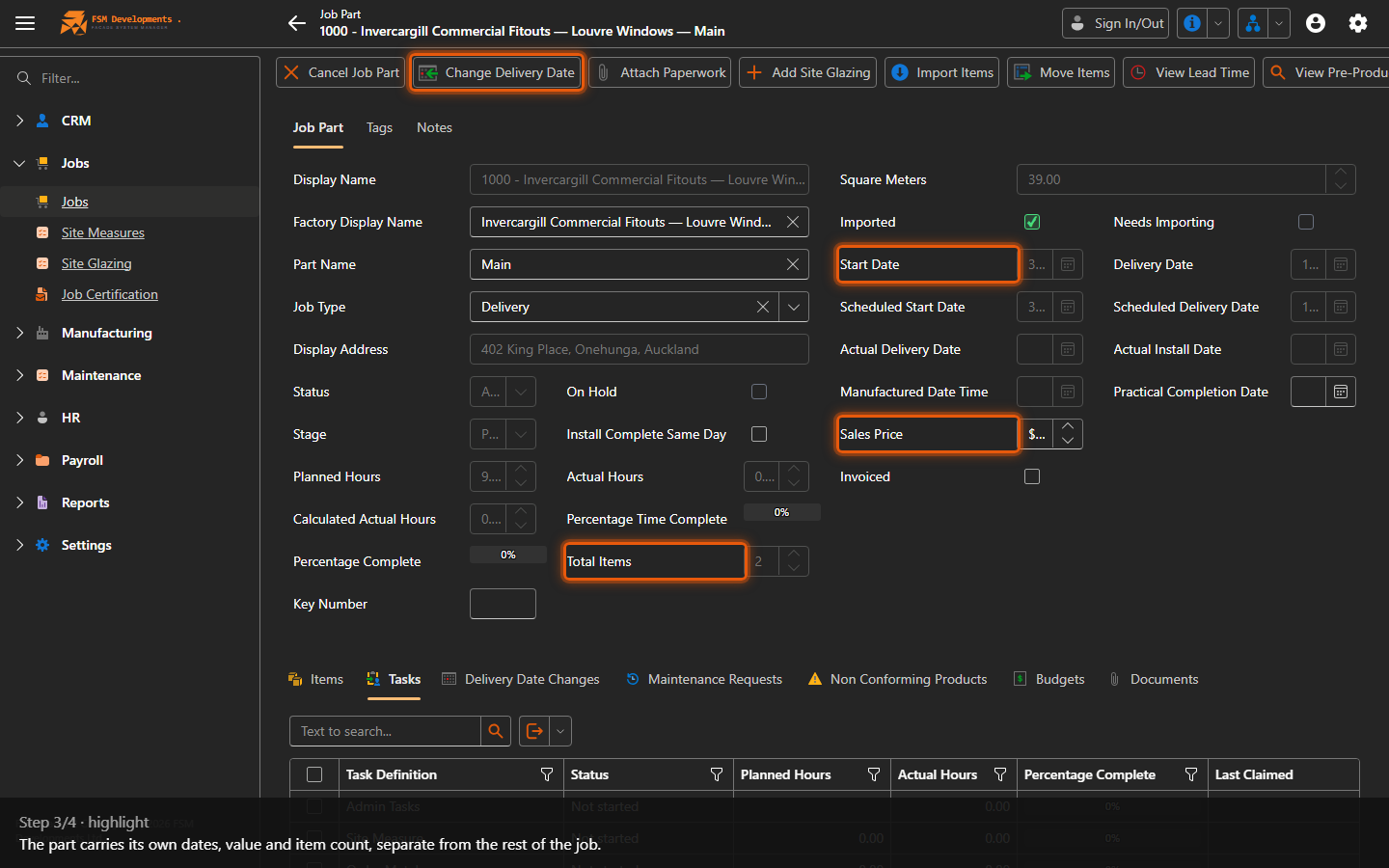Open Site Measures link in sidebar
Image resolution: width=1389 pixels, height=868 pixels.
point(103,232)
